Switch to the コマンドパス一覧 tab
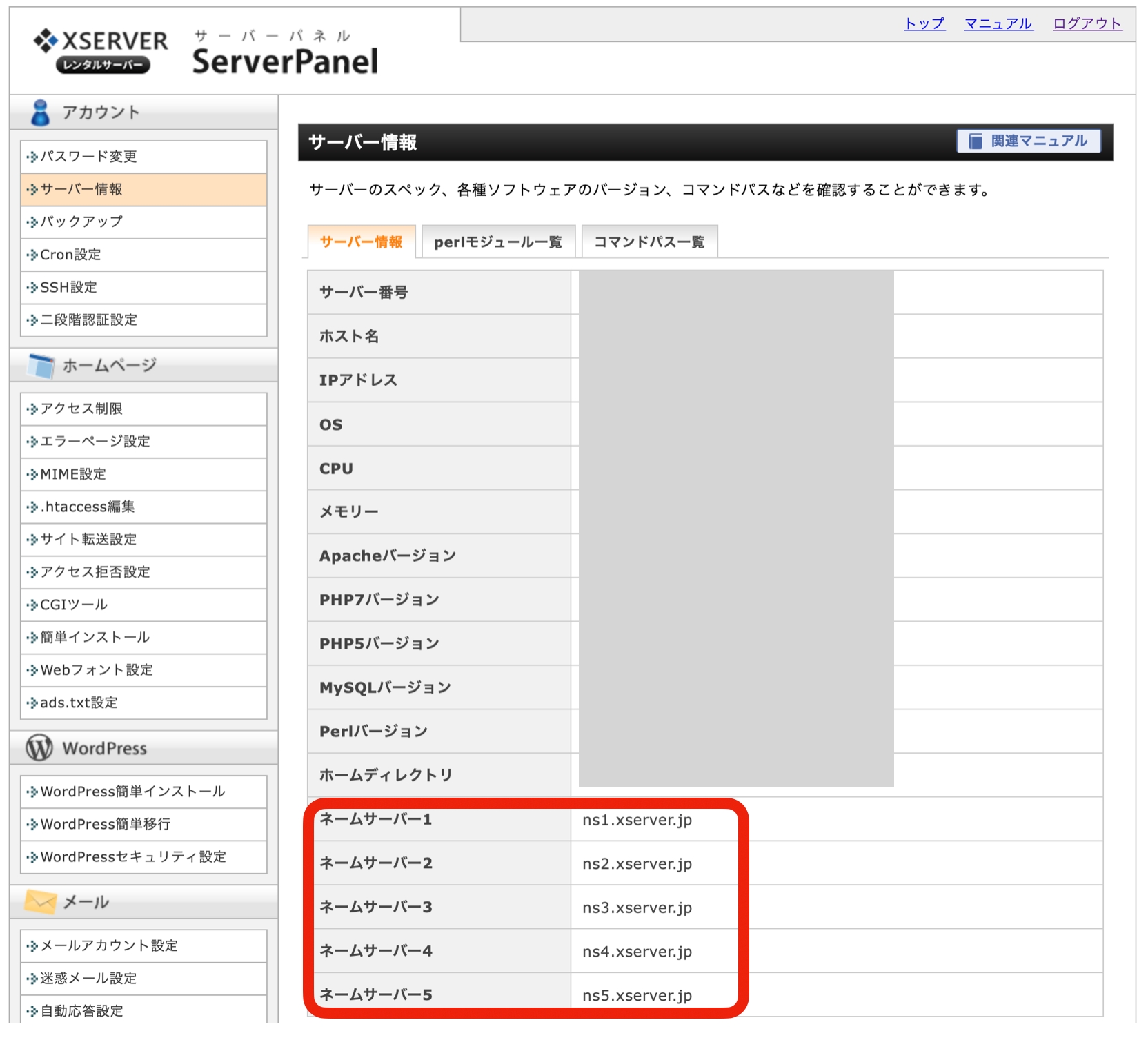This screenshot has width=1148, height=1049. pos(649,242)
